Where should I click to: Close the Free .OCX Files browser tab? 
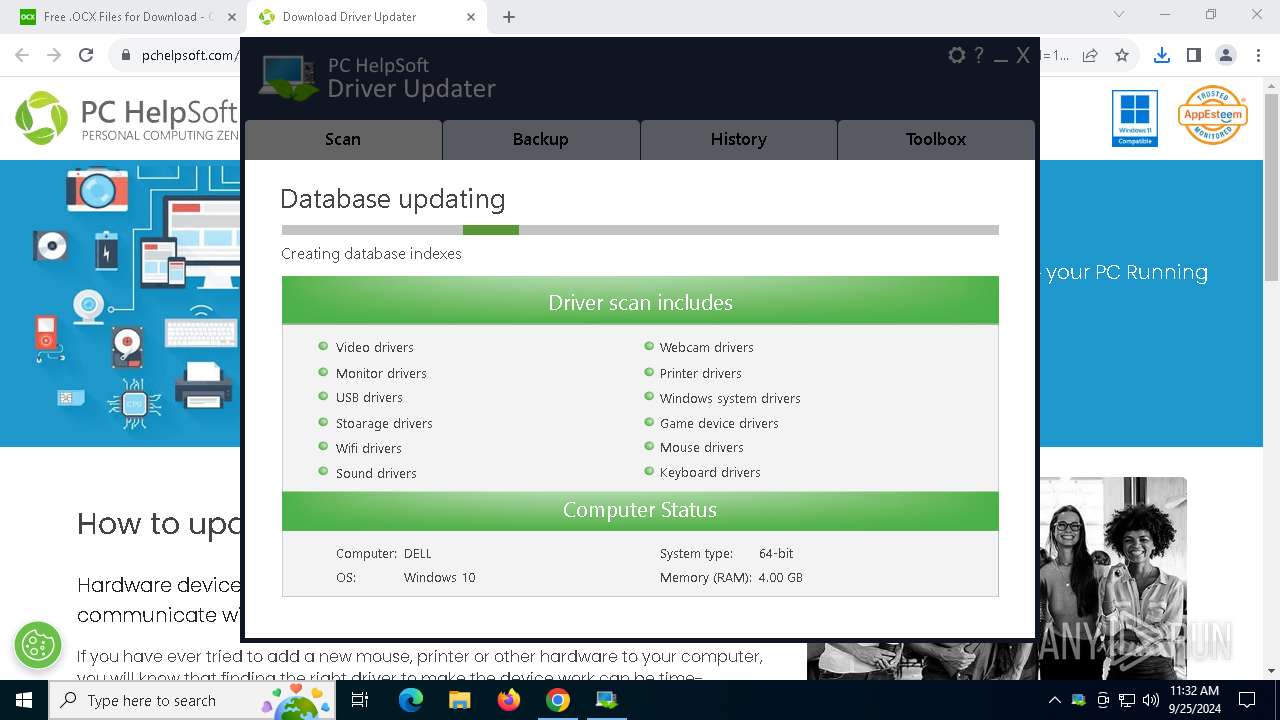pos(231,17)
